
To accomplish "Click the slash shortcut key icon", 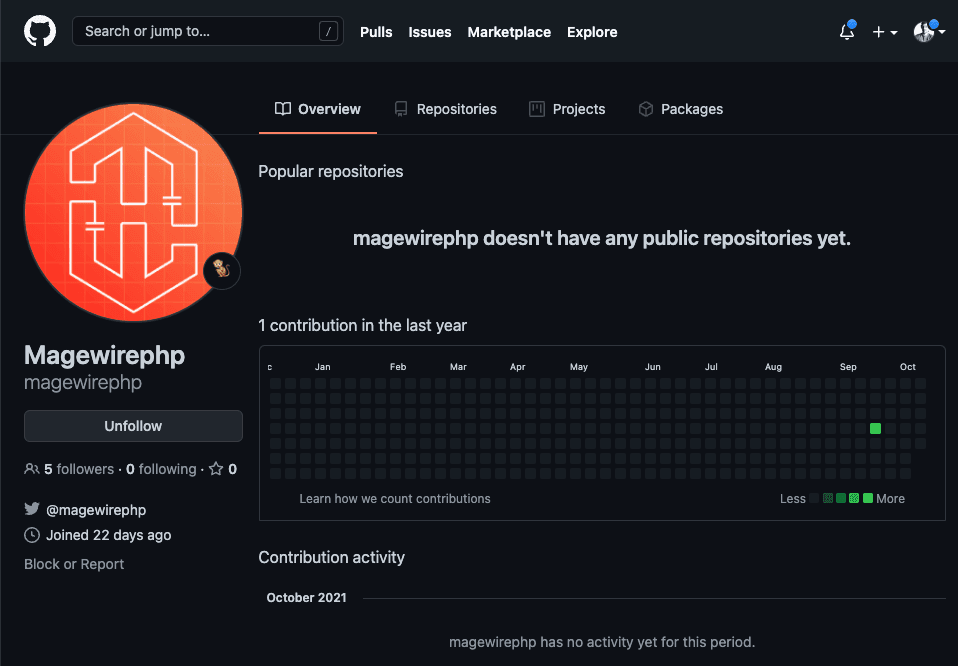I will [328, 32].
